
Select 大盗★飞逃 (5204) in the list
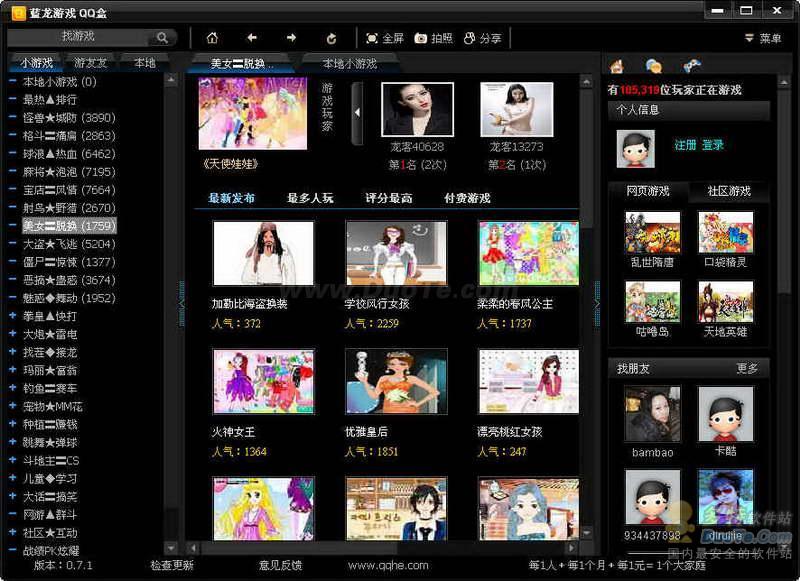coord(69,244)
